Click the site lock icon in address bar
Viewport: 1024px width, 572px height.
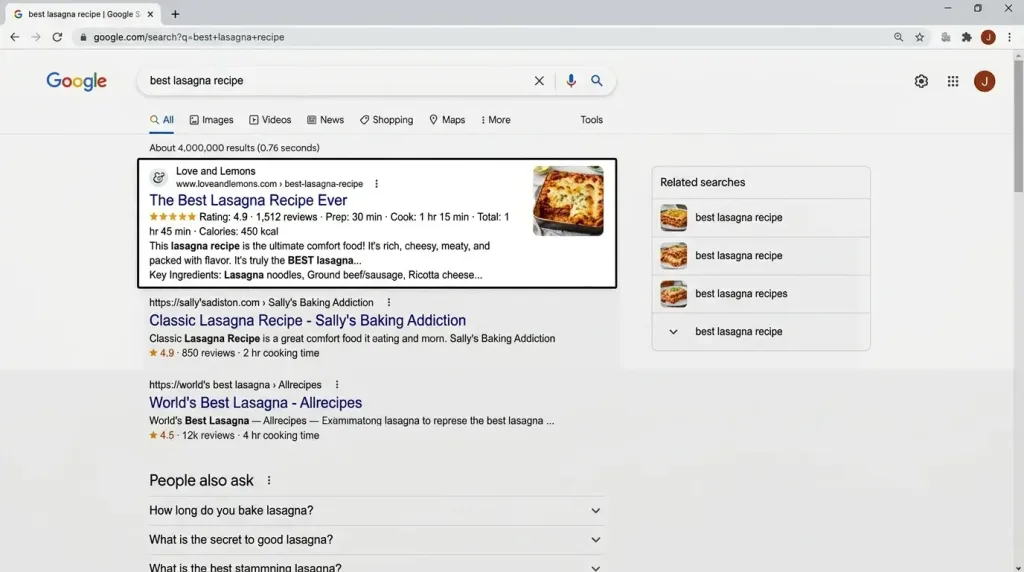pyautogui.click(x=83, y=37)
